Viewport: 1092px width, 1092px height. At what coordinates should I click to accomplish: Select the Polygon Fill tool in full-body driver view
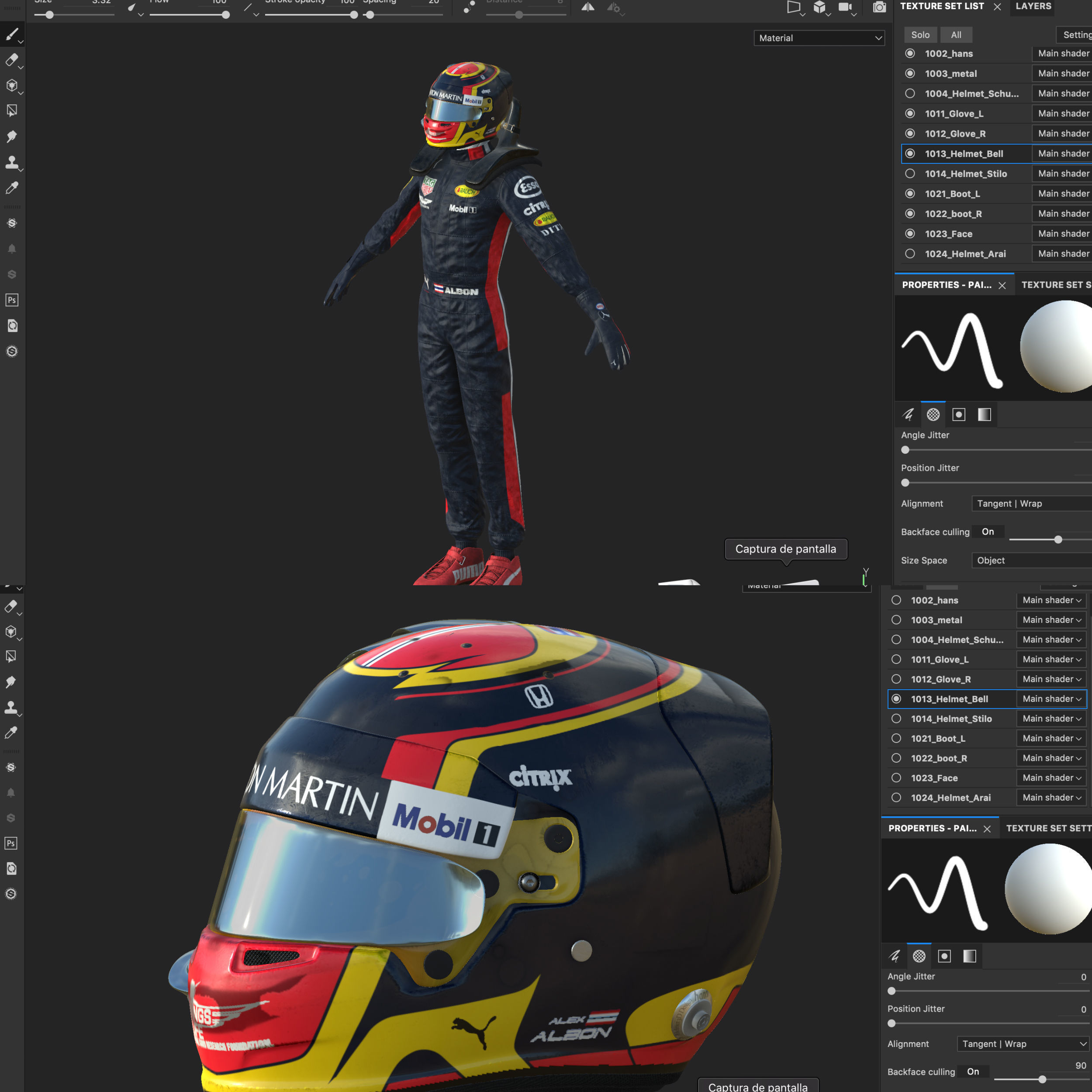(12, 111)
